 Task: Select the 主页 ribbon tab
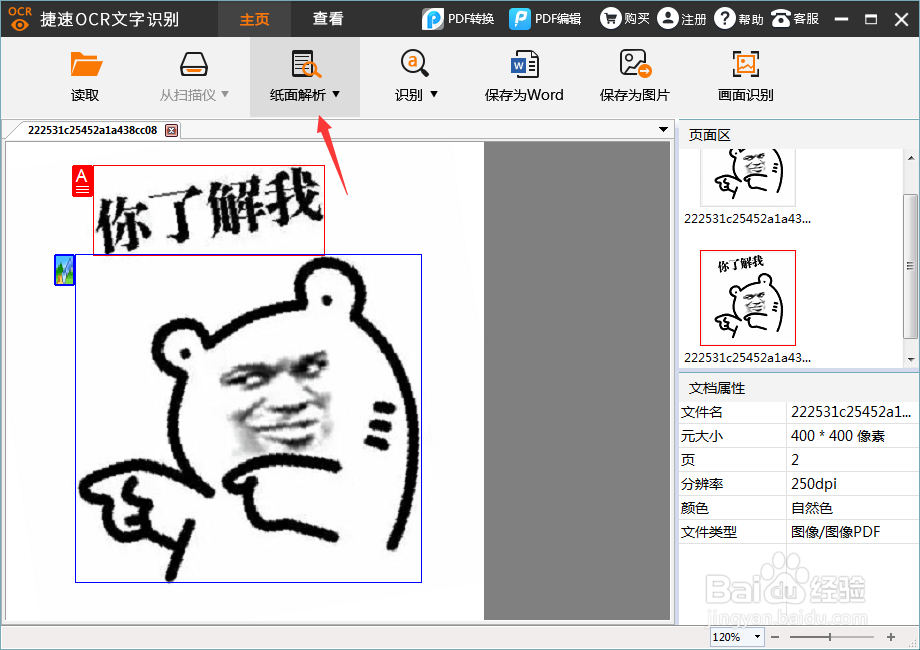coord(254,18)
